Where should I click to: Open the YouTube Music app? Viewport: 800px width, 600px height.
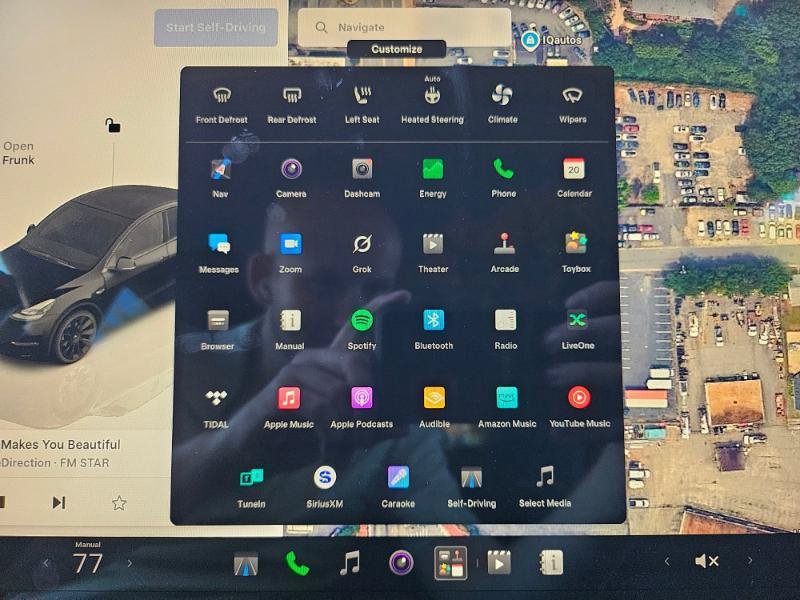coord(579,397)
